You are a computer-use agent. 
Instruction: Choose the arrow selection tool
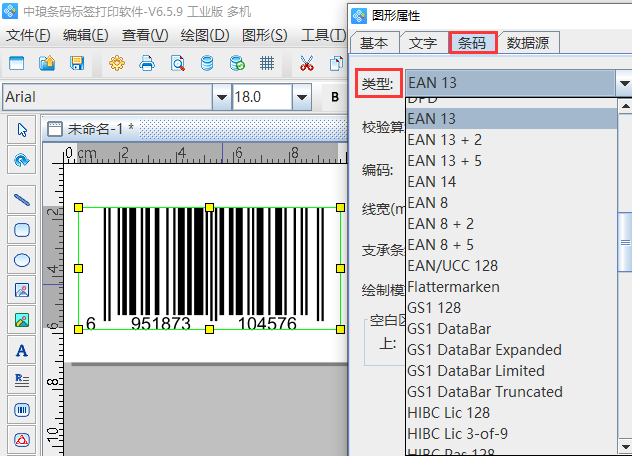point(22,130)
